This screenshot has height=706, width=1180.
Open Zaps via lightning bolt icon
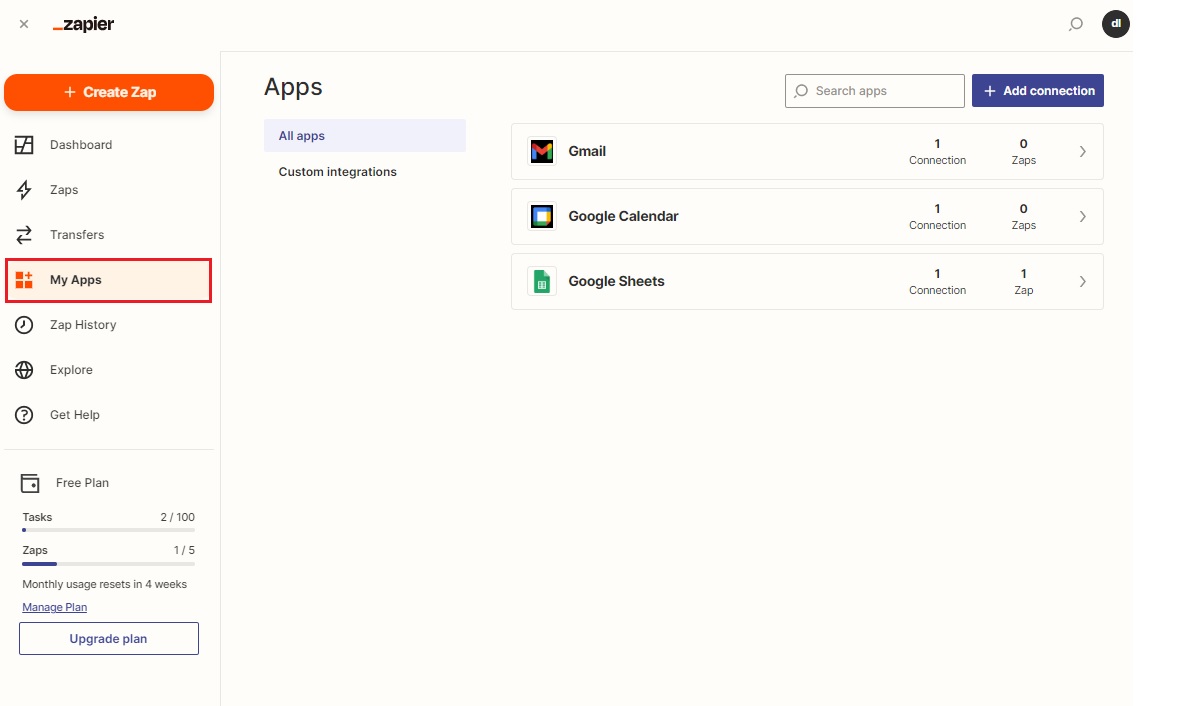[25, 190]
